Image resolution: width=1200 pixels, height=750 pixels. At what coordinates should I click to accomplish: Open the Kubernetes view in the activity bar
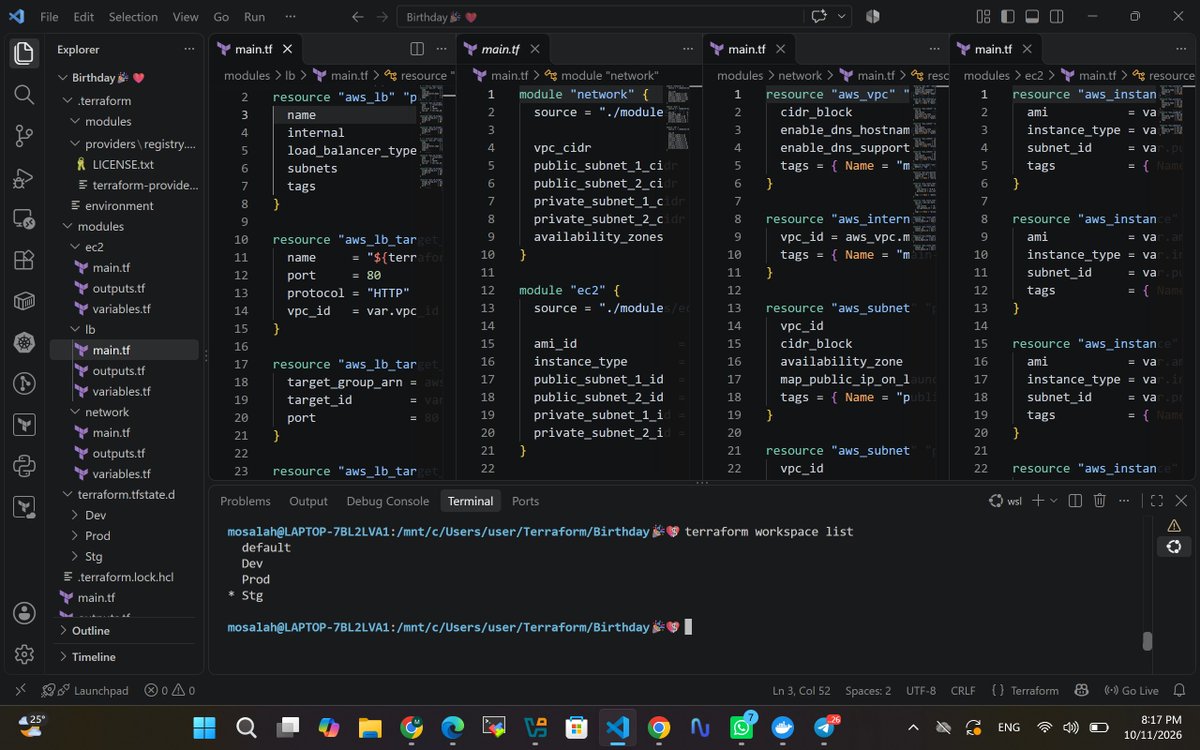24,343
